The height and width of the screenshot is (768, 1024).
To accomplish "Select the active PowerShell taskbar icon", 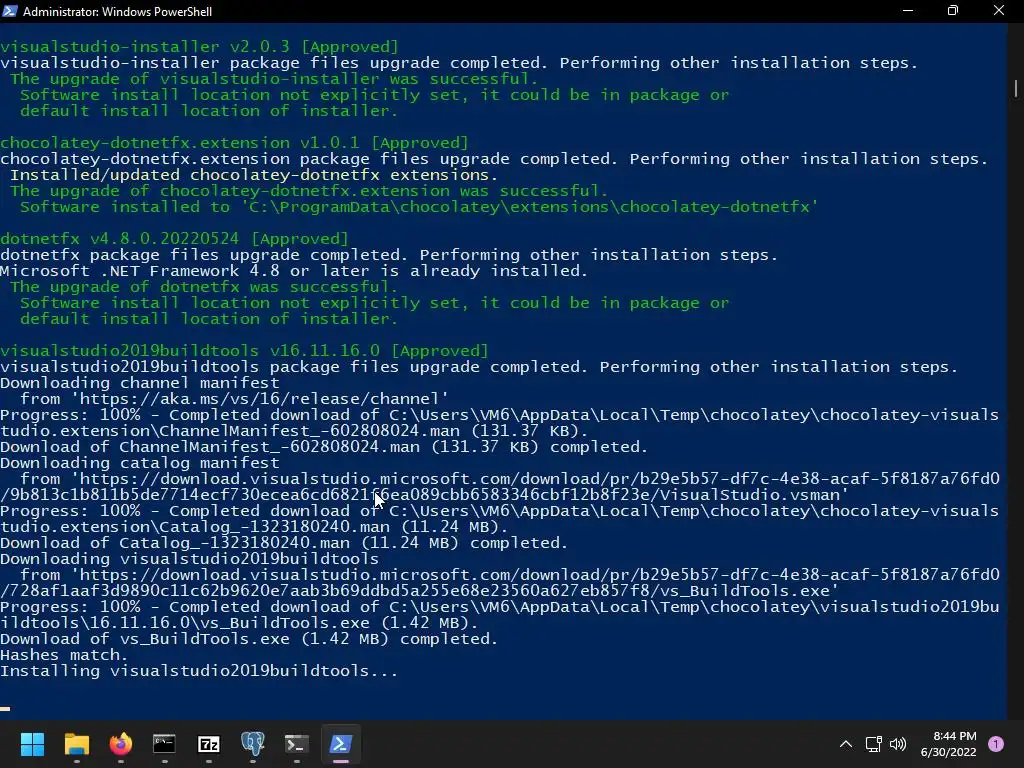I will click(x=340, y=744).
